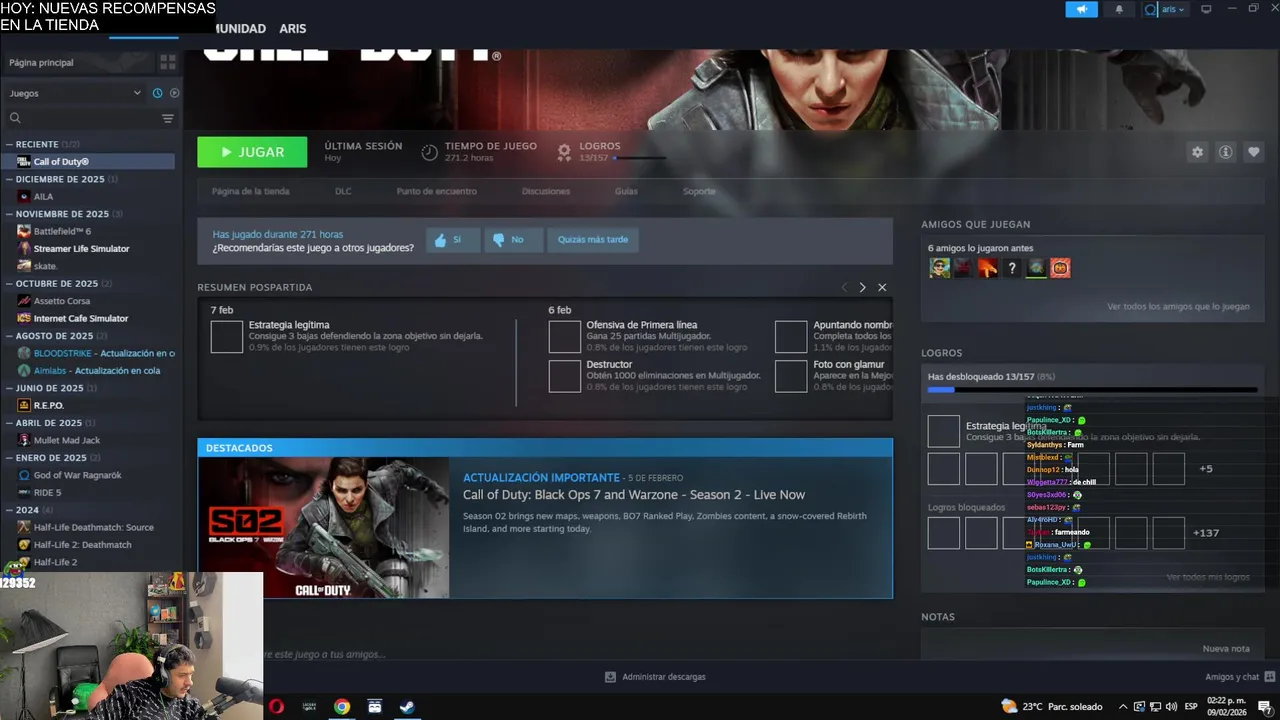Launch Big Picture mode monitor icon
The width and height of the screenshot is (1280, 720).
pyautogui.click(x=1206, y=9)
